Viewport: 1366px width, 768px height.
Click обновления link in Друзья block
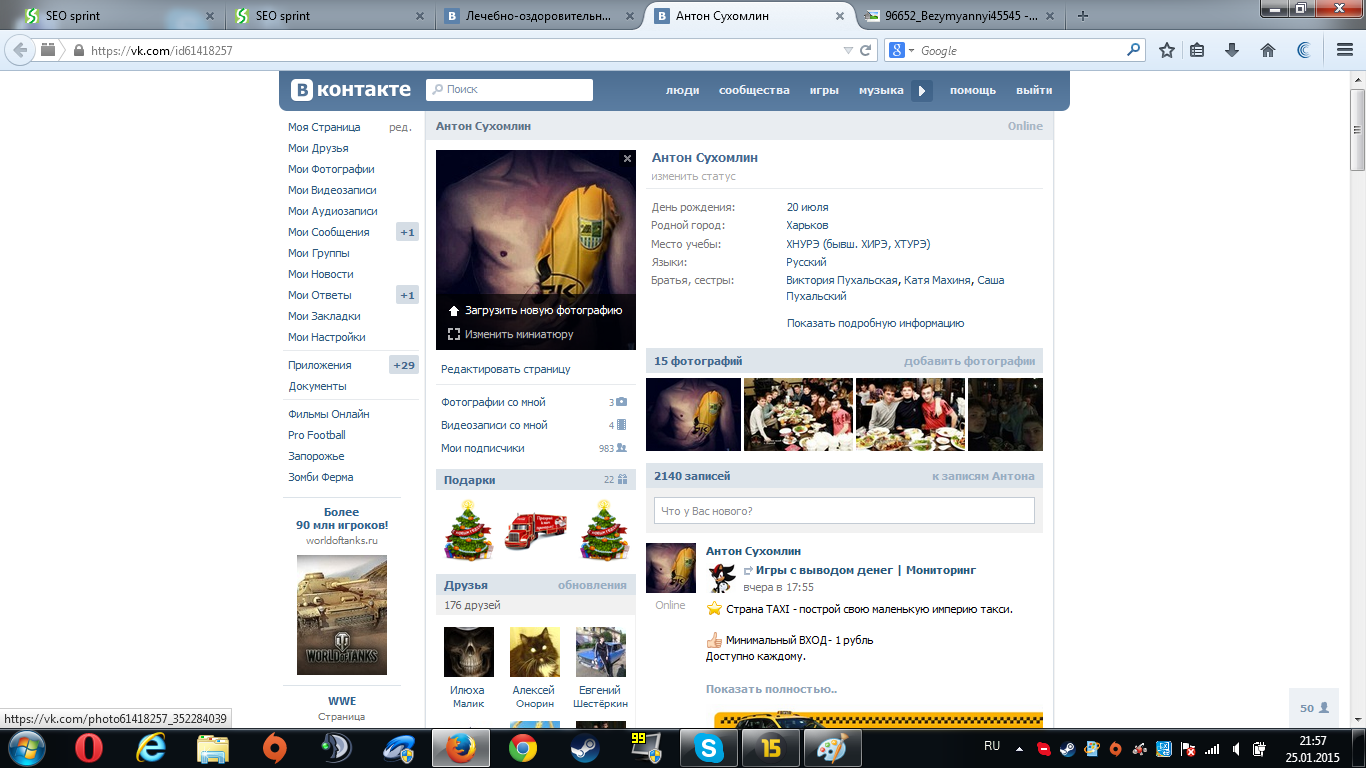coord(592,585)
